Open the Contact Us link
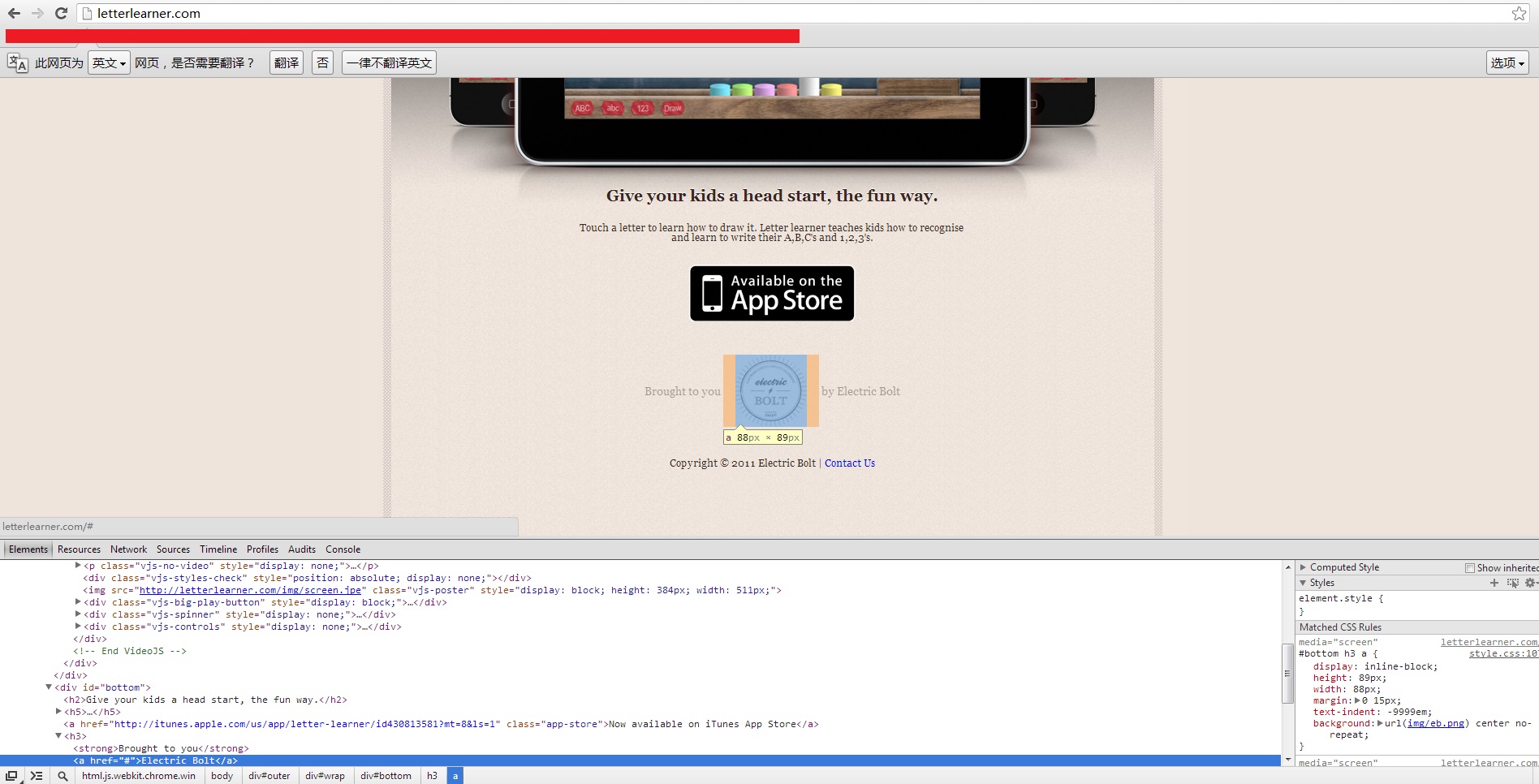 (850, 463)
